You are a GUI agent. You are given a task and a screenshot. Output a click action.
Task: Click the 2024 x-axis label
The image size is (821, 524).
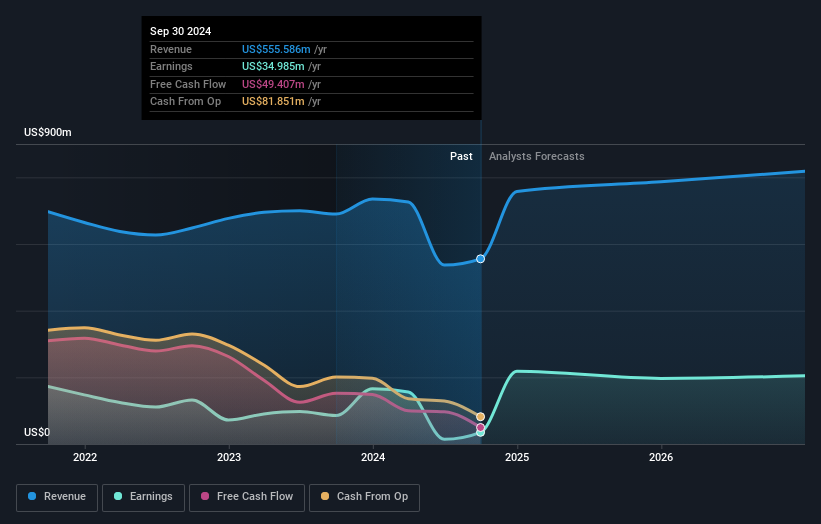click(x=373, y=457)
